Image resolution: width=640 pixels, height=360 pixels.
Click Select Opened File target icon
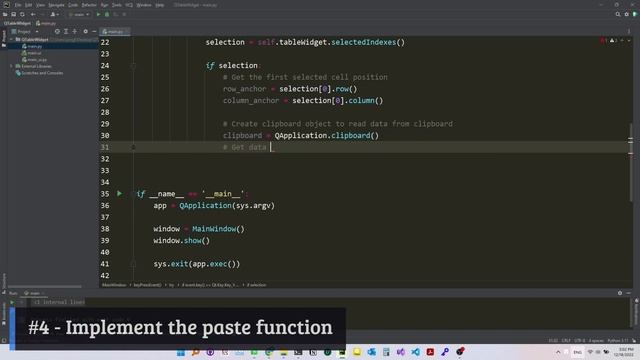click(x=57, y=31)
